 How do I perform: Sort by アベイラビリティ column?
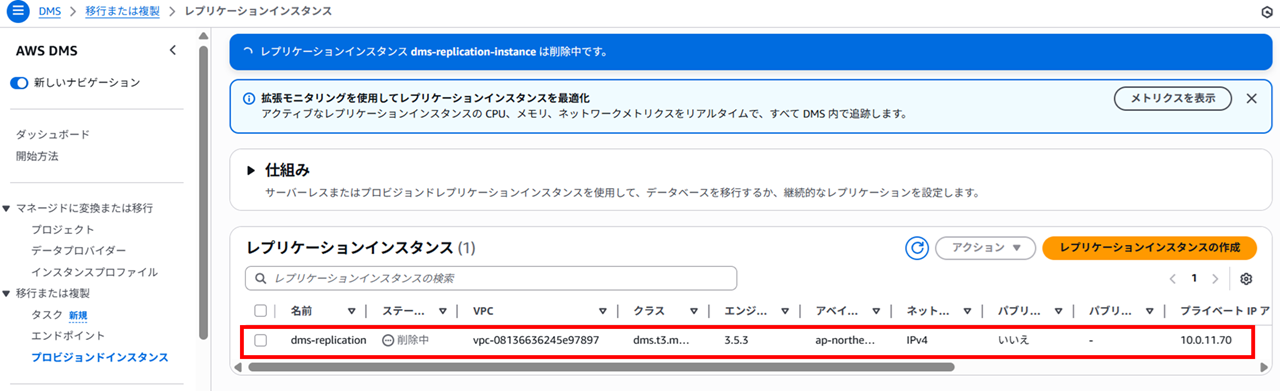coord(876,311)
